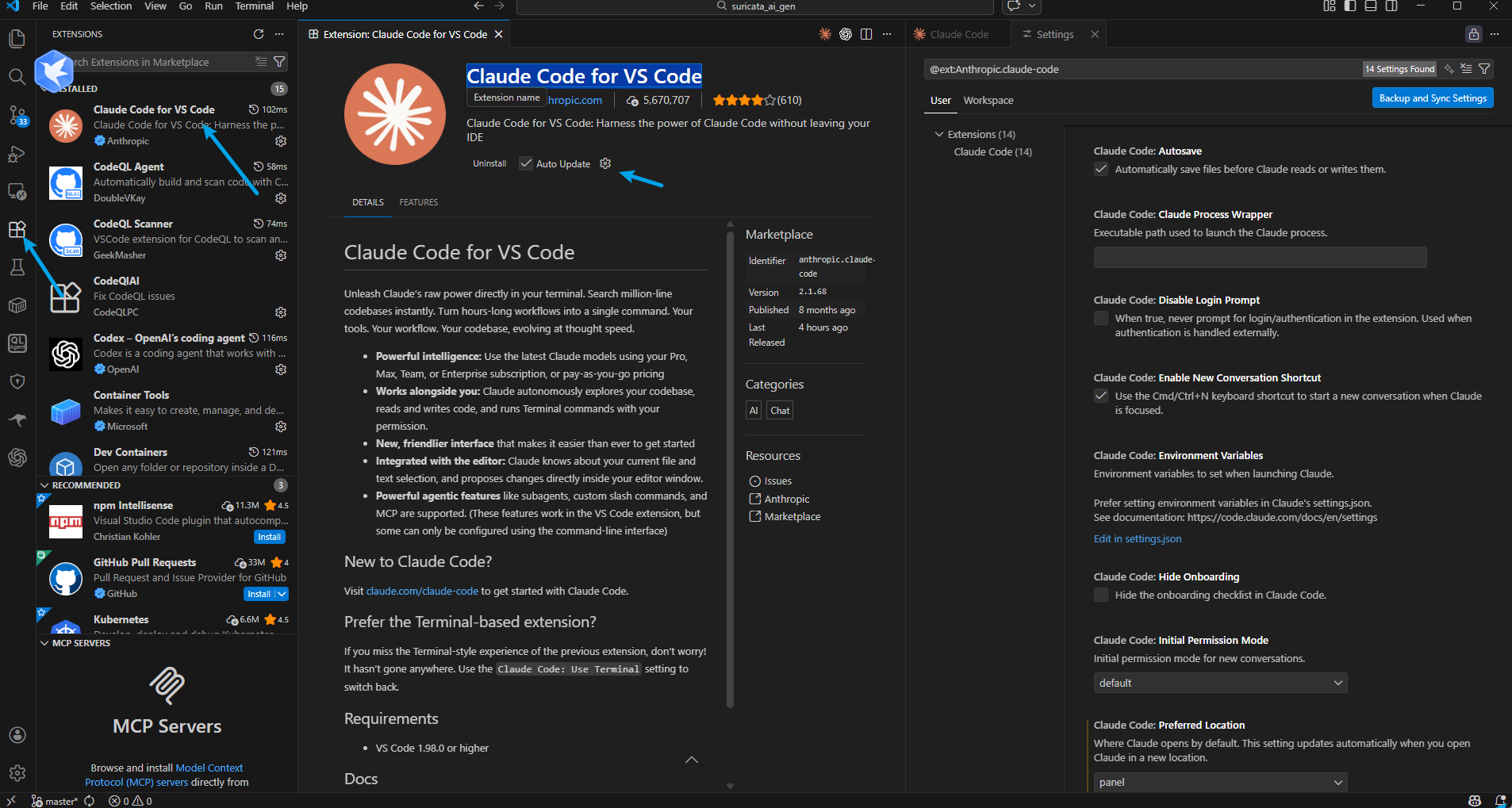Toggle the panel layout icon
The image size is (1512, 808).
1371,6
